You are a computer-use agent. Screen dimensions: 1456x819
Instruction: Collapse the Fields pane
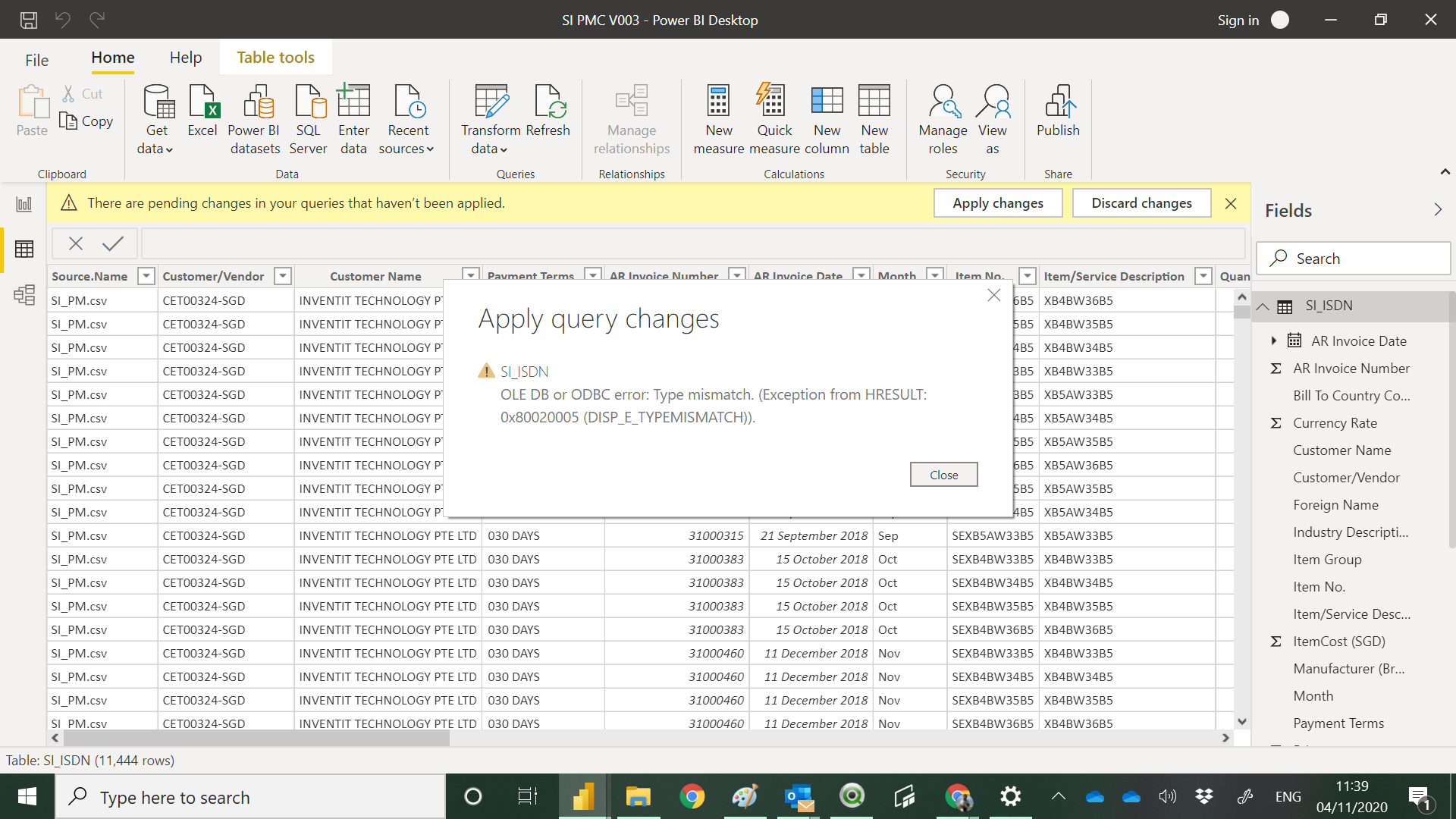[x=1438, y=210]
